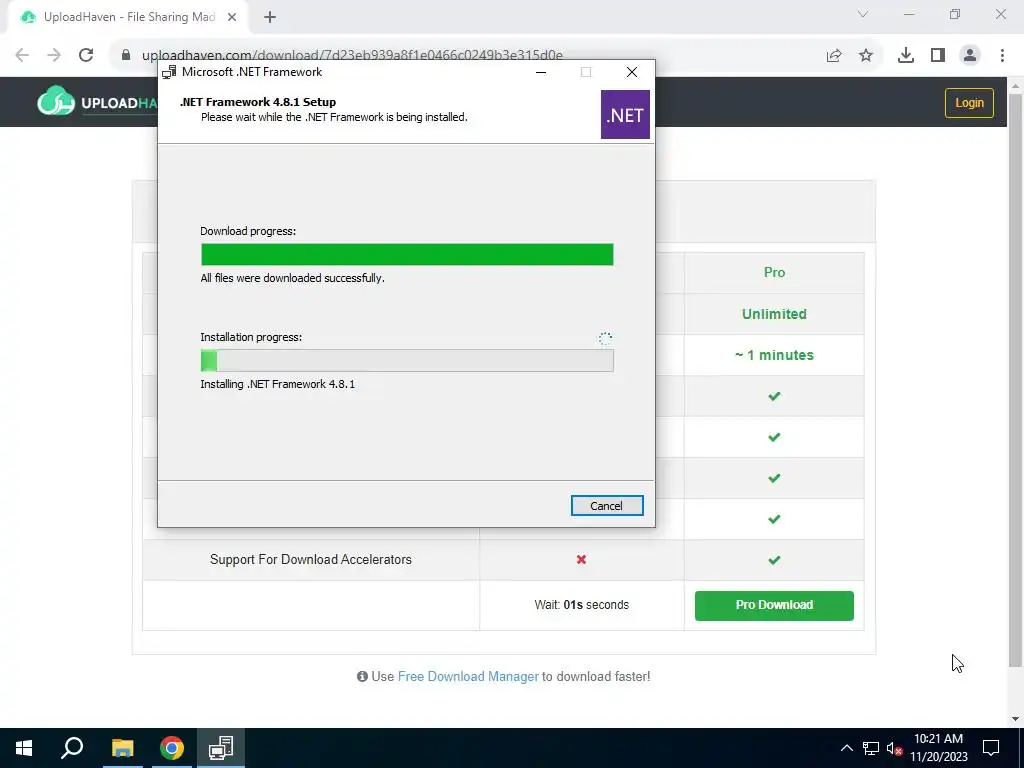
Task: Click the 'Pro' column header text
Action: coord(775,272)
